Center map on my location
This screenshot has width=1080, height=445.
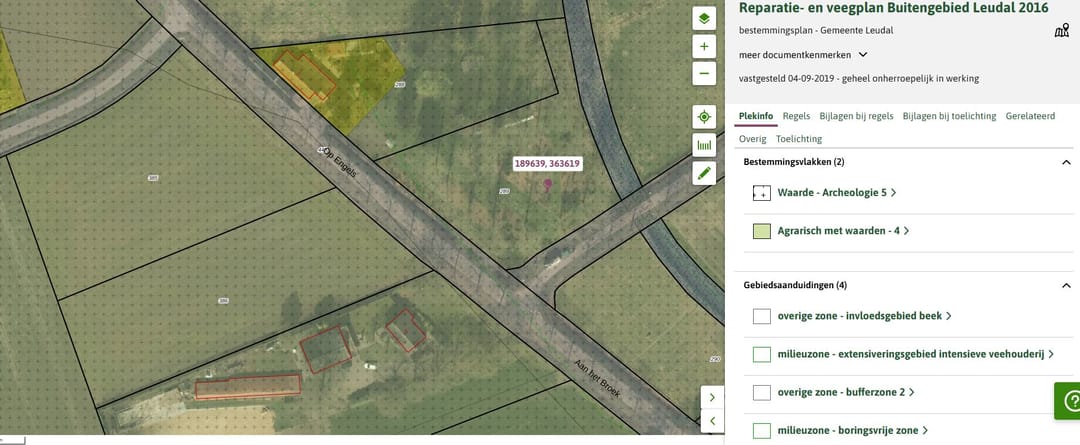(x=704, y=117)
